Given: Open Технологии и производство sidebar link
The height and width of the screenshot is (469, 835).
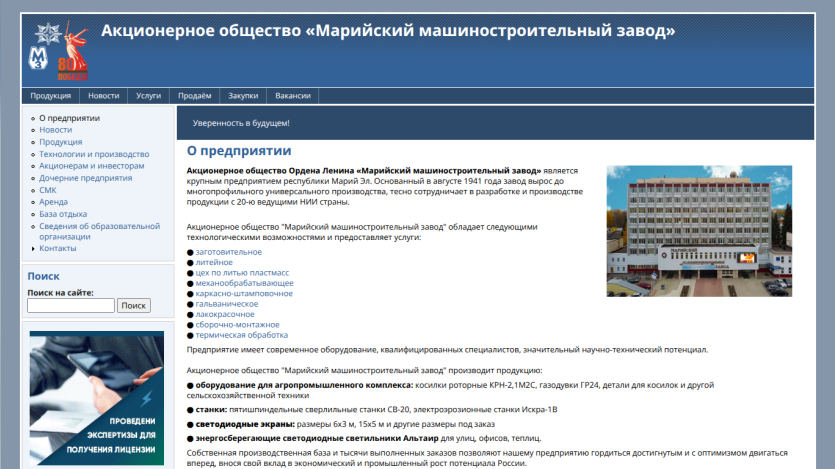Looking at the screenshot, I should tap(94, 154).
